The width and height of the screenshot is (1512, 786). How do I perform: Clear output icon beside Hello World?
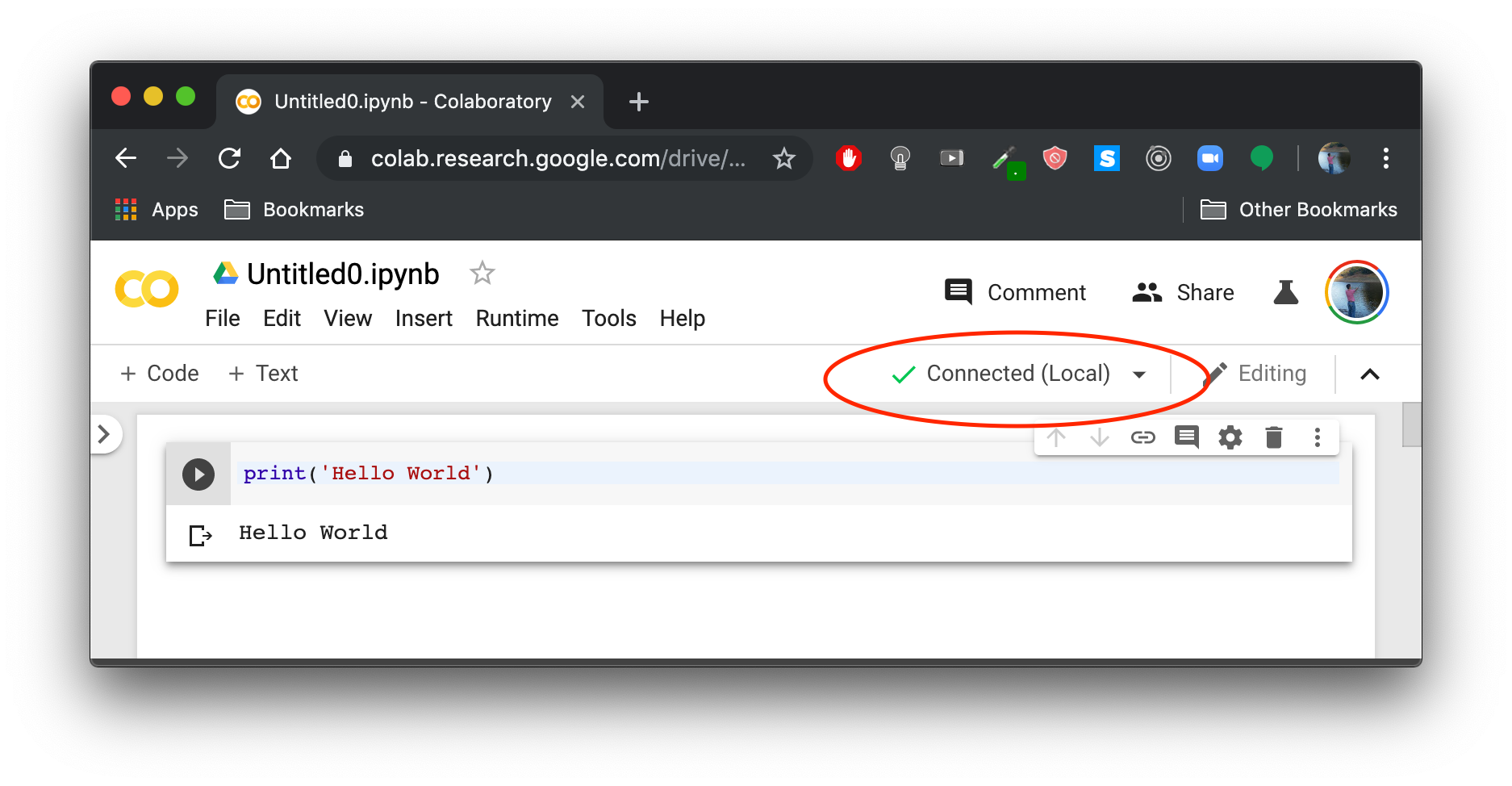(200, 534)
